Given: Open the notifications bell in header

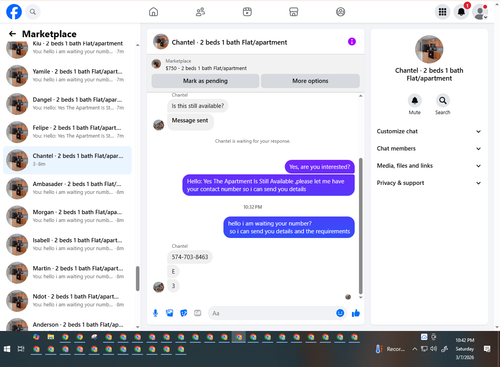Looking at the screenshot, I should (461, 12).
